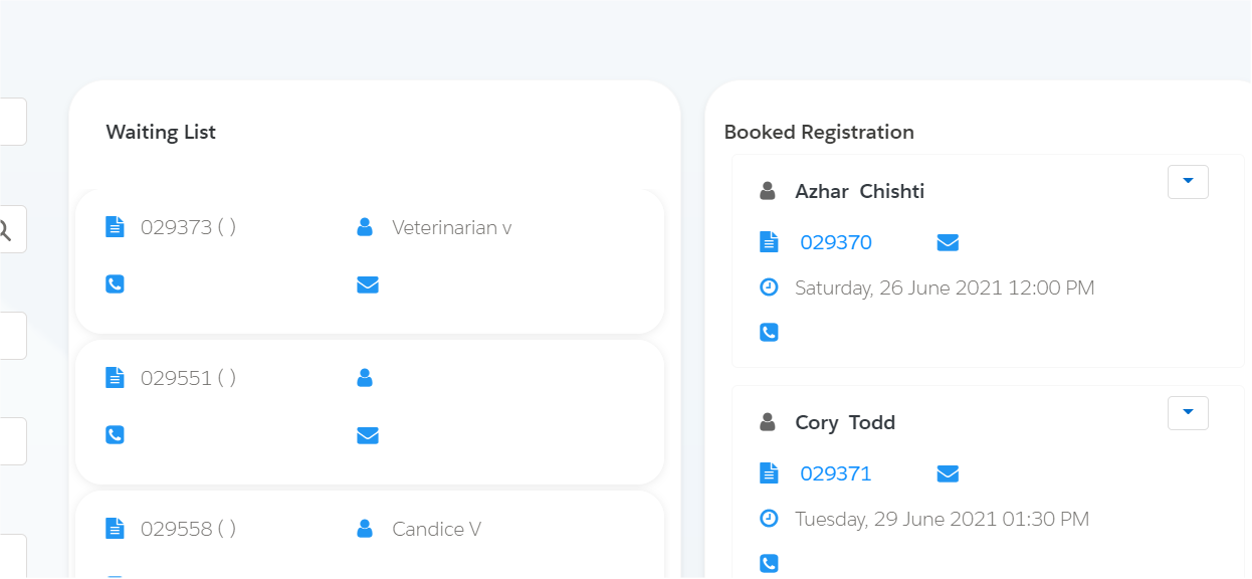Screen dimensions: 1252x579
Task: Click the phone icon on record 029551
Action: click(x=114, y=435)
